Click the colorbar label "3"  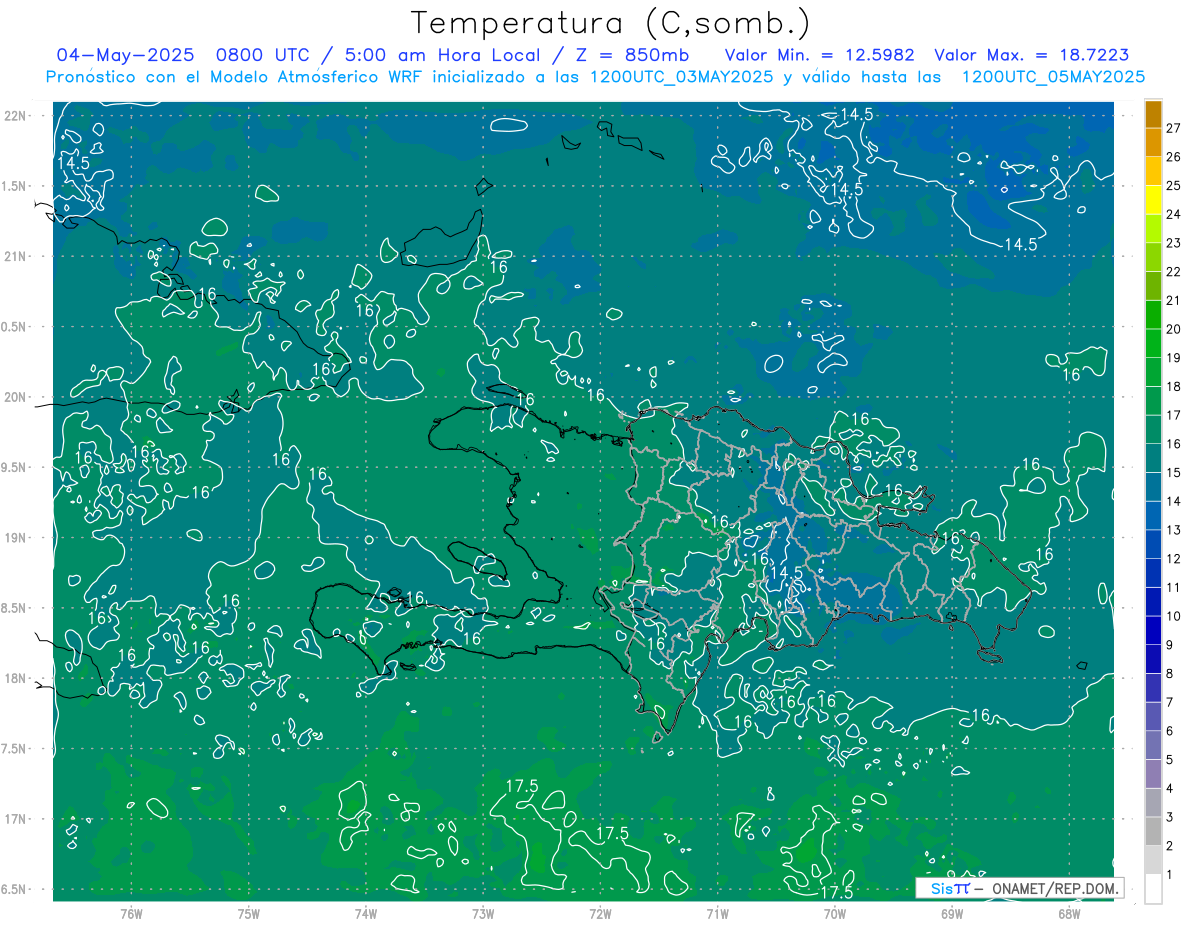pos(1170,818)
